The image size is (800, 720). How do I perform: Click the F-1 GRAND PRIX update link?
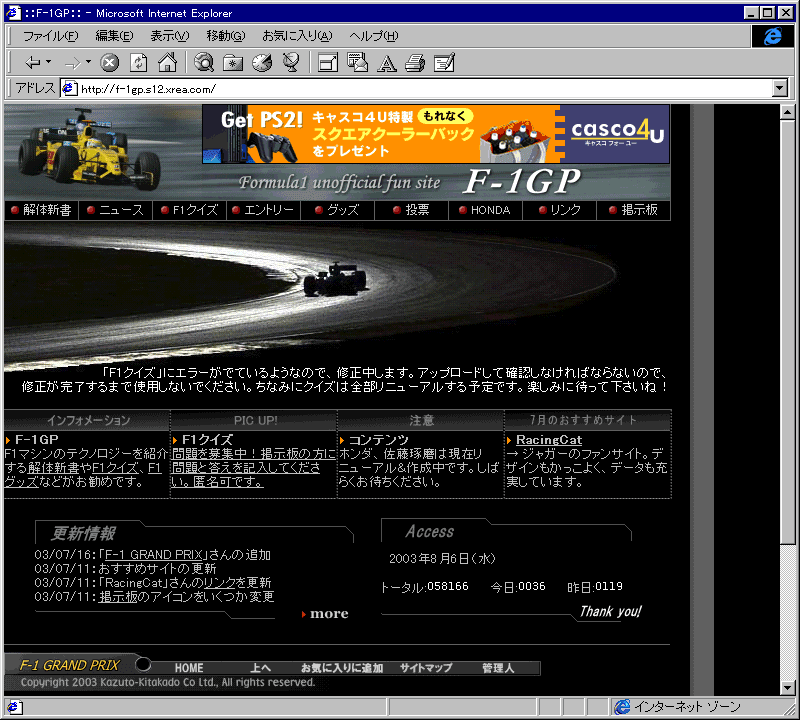(154, 555)
